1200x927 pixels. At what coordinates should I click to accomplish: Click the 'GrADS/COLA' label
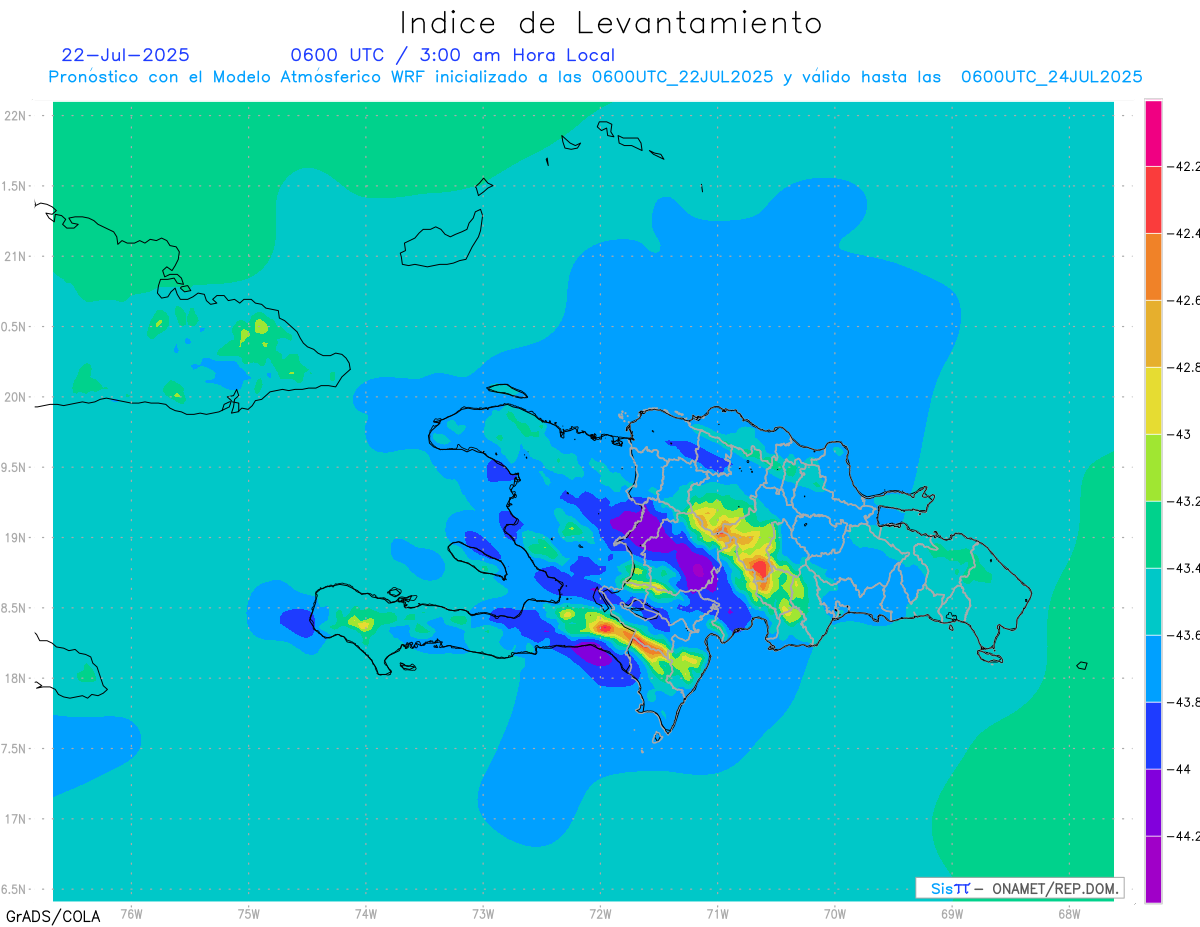(x=52, y=916)
